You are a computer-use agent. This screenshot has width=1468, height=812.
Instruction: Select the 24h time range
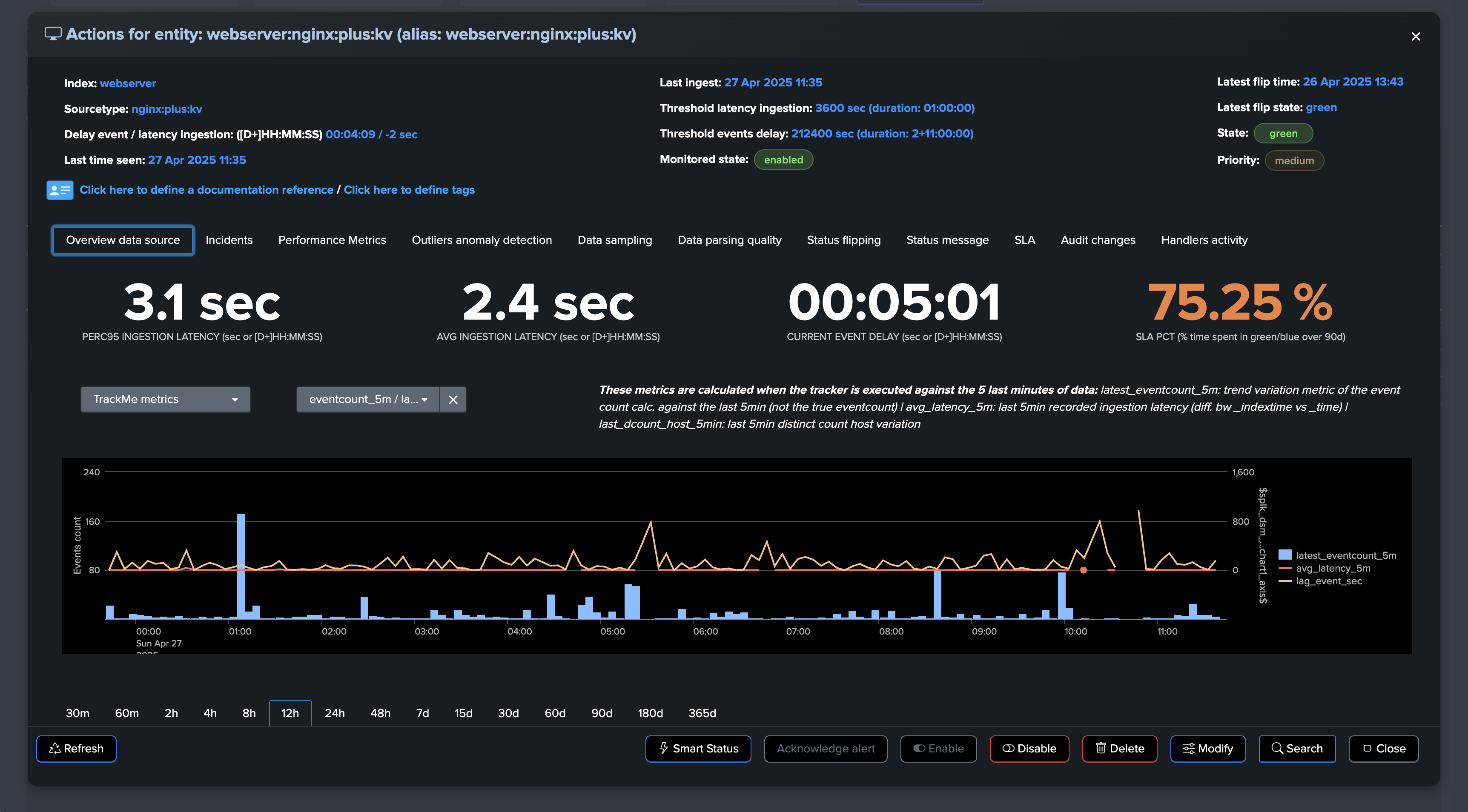pos(335,713)
